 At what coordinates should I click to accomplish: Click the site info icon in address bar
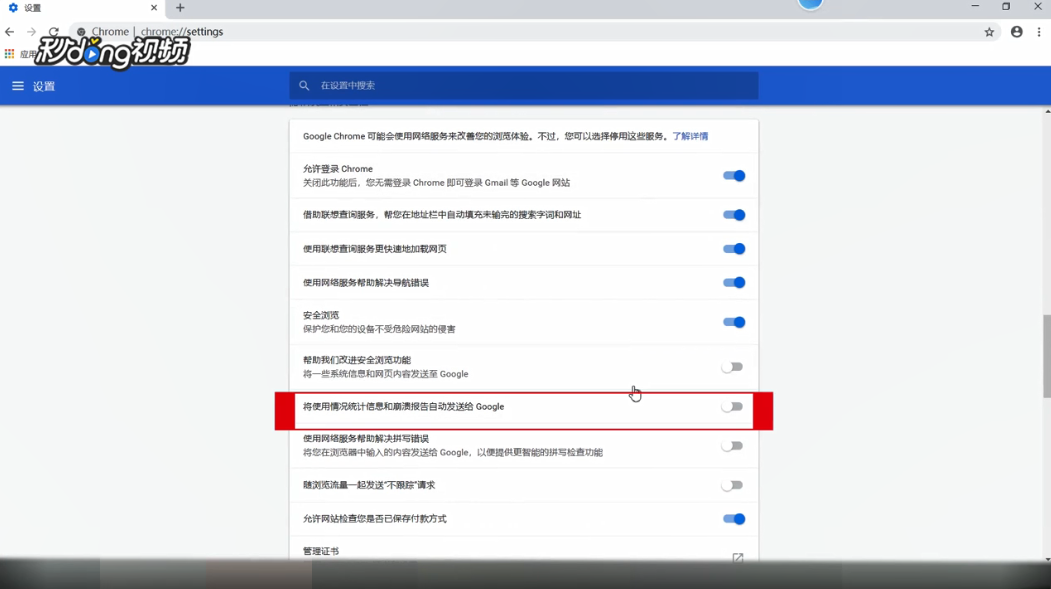[x=81, y=31]
